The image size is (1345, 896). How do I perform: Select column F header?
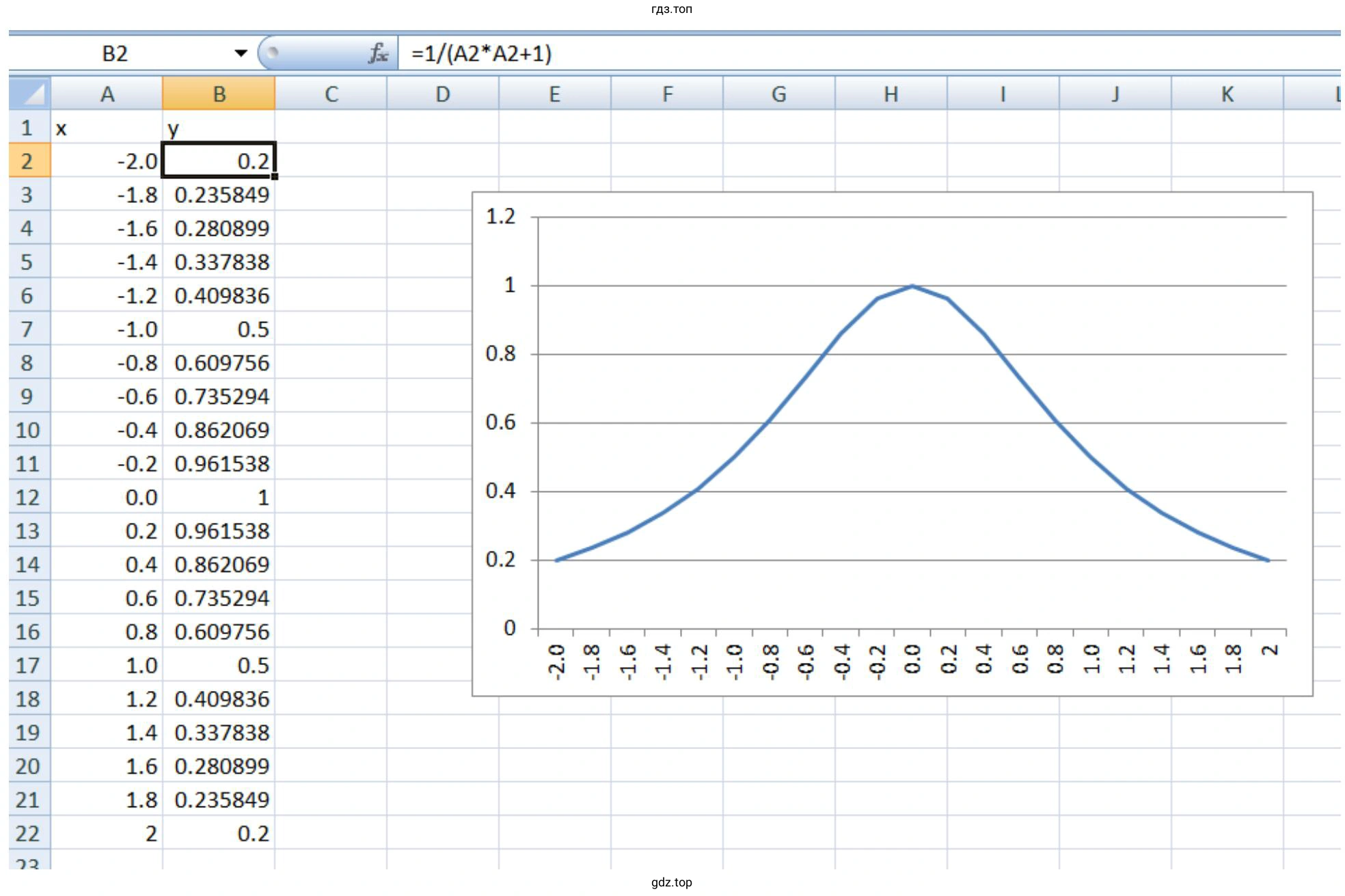[x=667, y=94]
